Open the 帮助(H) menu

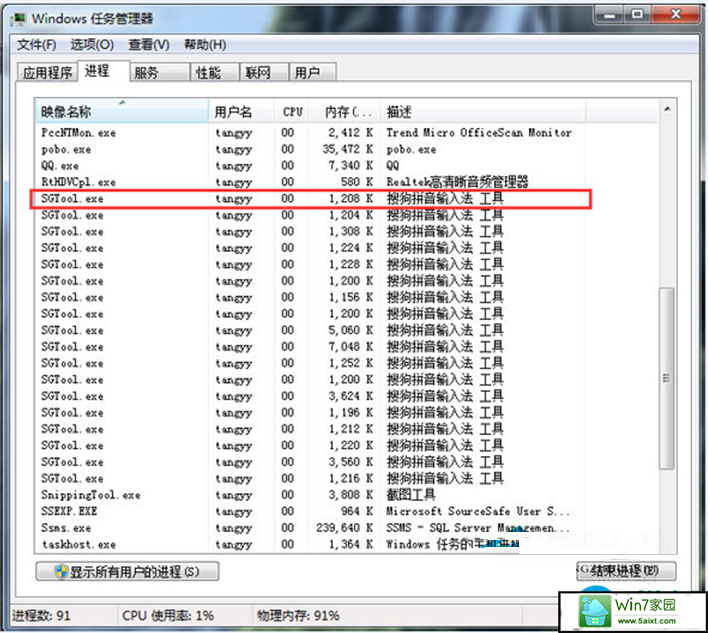(x=205, y=45)
